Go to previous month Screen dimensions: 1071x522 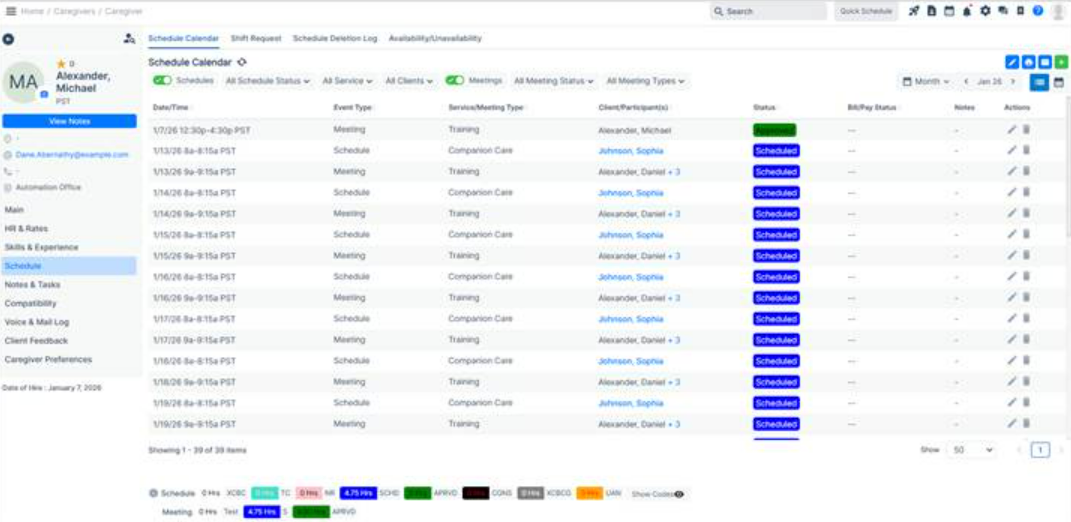click(x=966, y=81)
